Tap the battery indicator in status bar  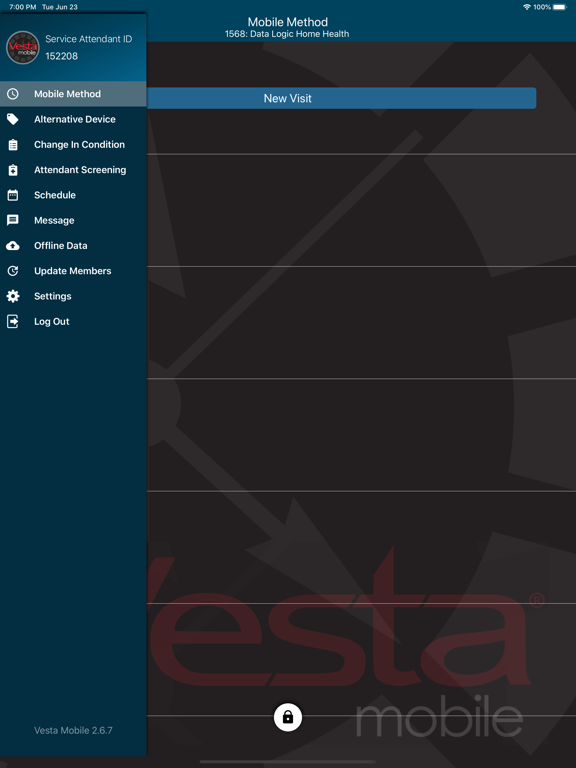560,7
